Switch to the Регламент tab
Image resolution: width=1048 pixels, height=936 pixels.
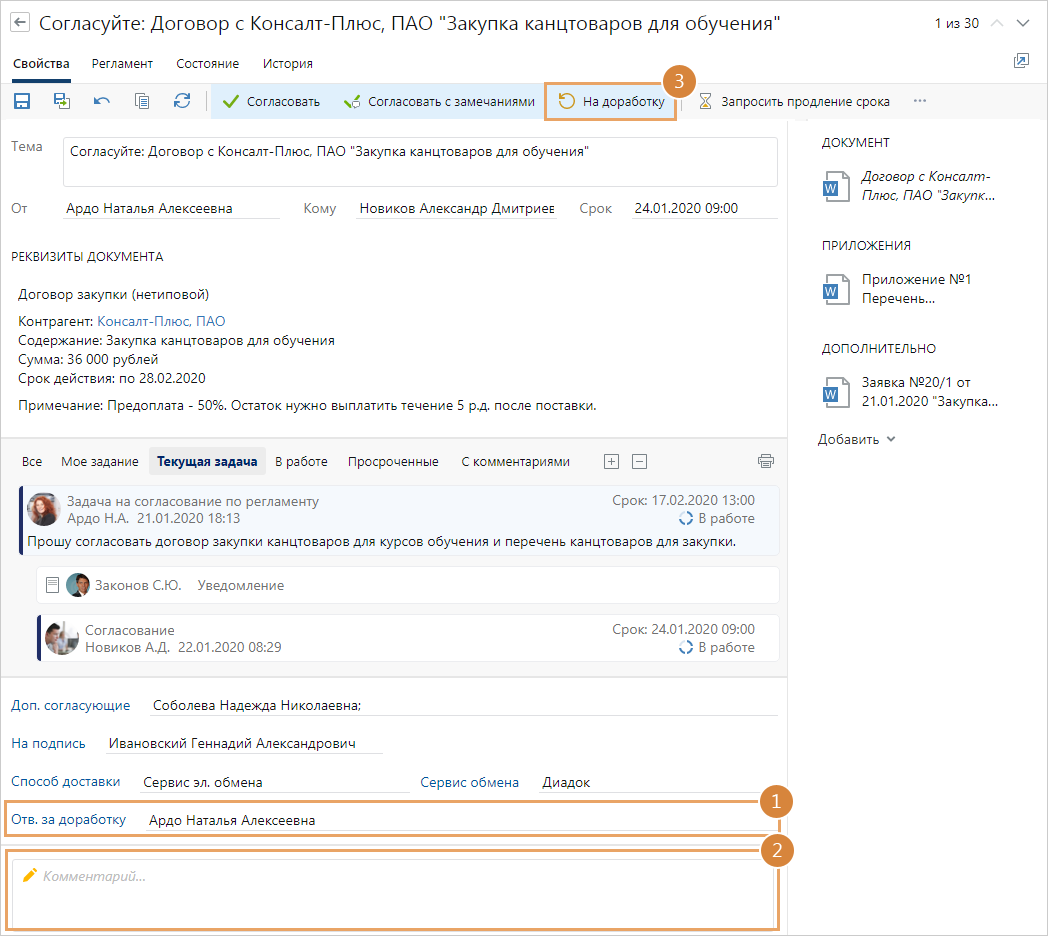(122, 63)
